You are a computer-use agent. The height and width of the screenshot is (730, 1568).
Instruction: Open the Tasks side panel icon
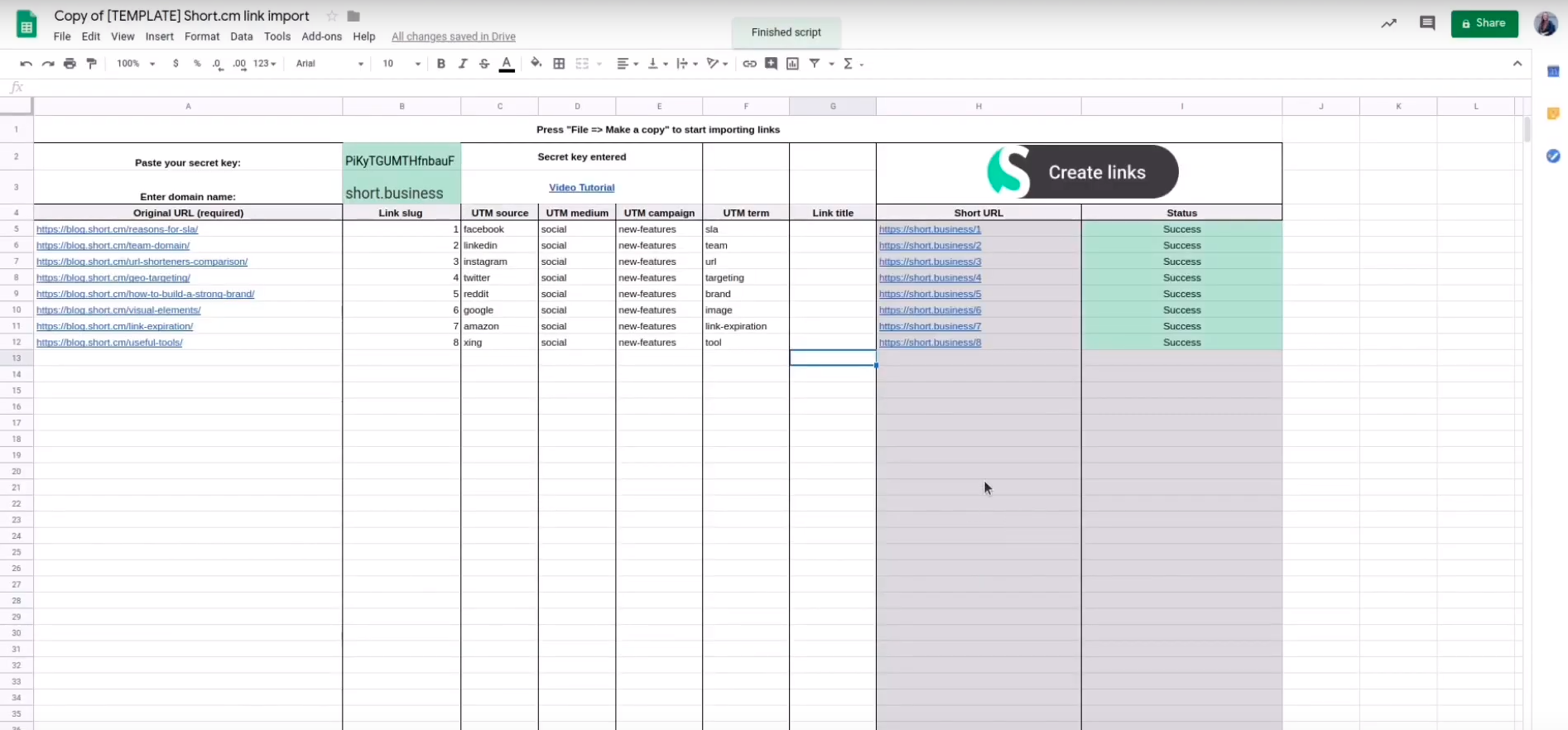[1553, 156]
